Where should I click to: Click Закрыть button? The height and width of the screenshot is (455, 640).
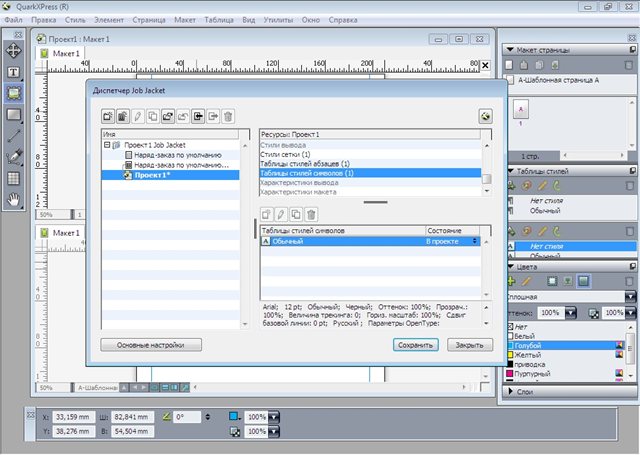tap(470, 345)
